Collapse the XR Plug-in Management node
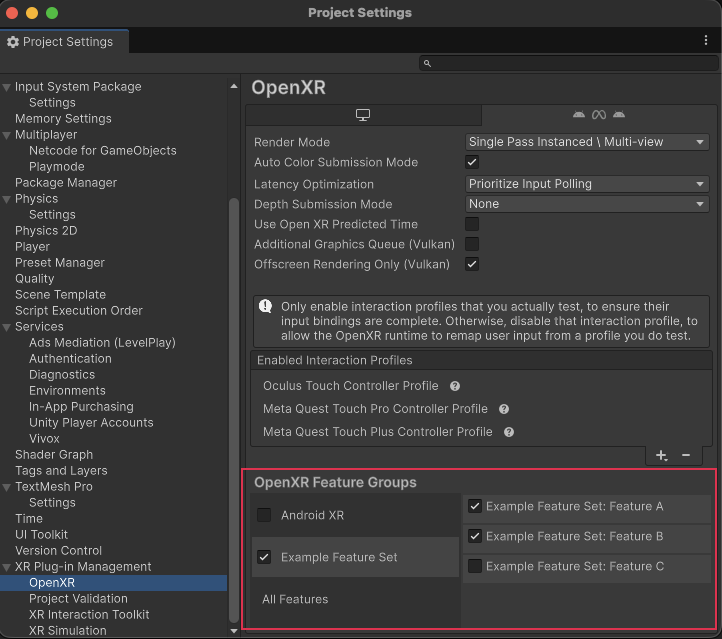The height and width of the screenshot is (639, 722). [x=6, y=568]
